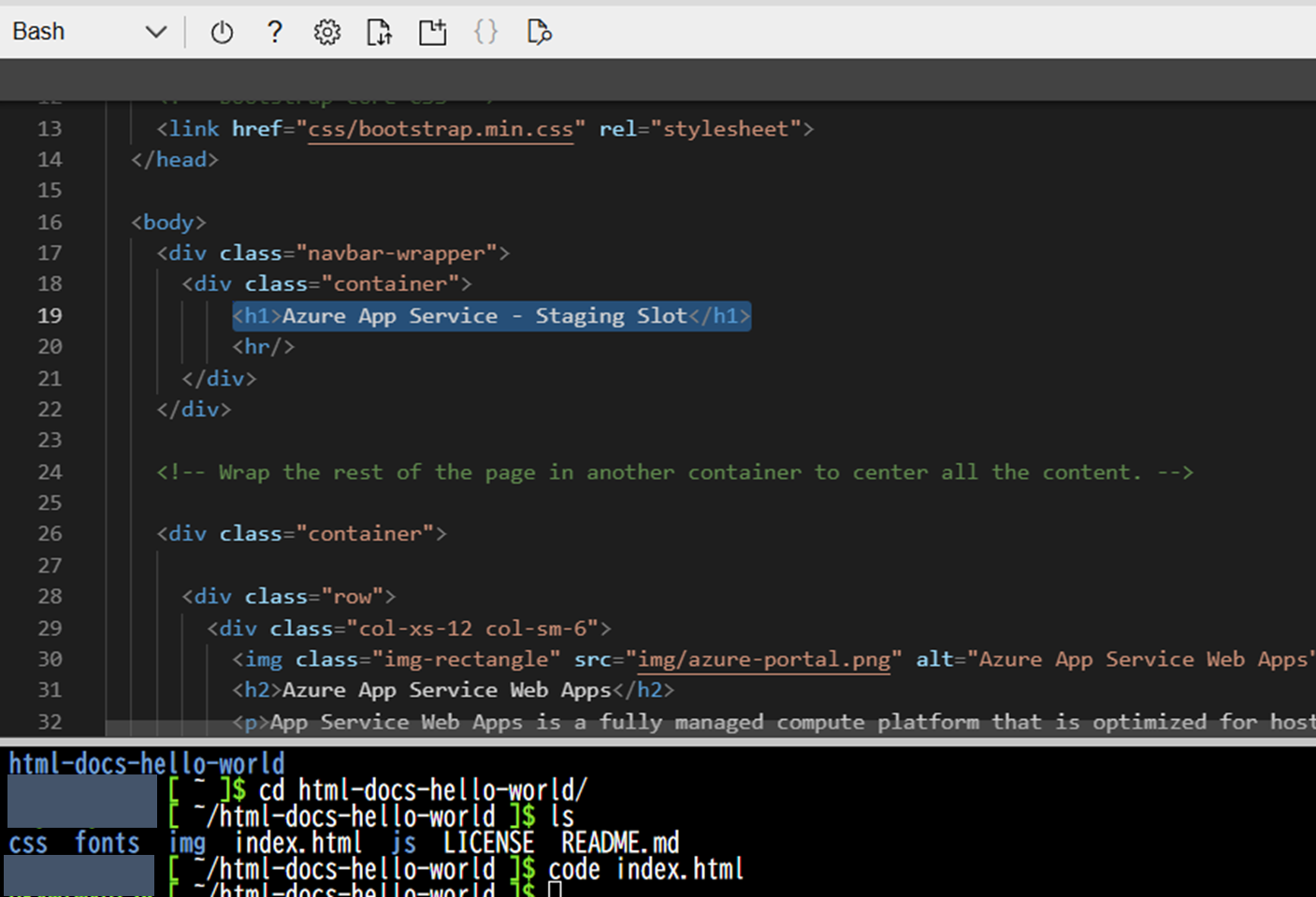This screenshot has width=1316, height=897.
Task: Open Cloud Shell settings gear
Action: tap(326, 33)
